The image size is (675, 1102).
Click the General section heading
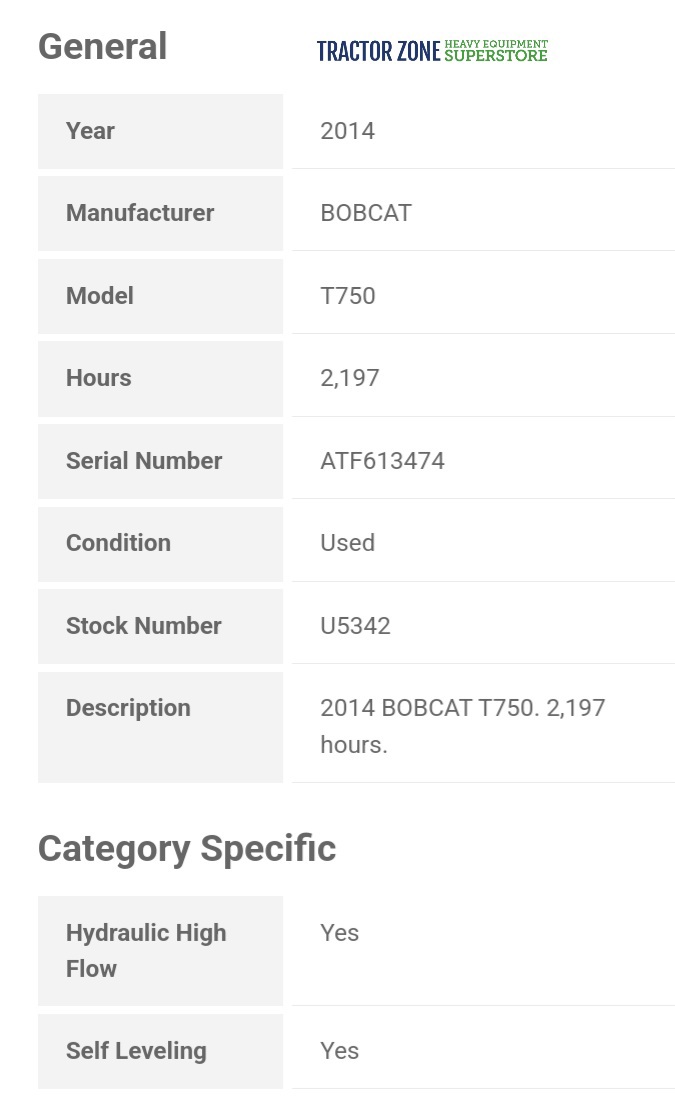click(102, 47)
